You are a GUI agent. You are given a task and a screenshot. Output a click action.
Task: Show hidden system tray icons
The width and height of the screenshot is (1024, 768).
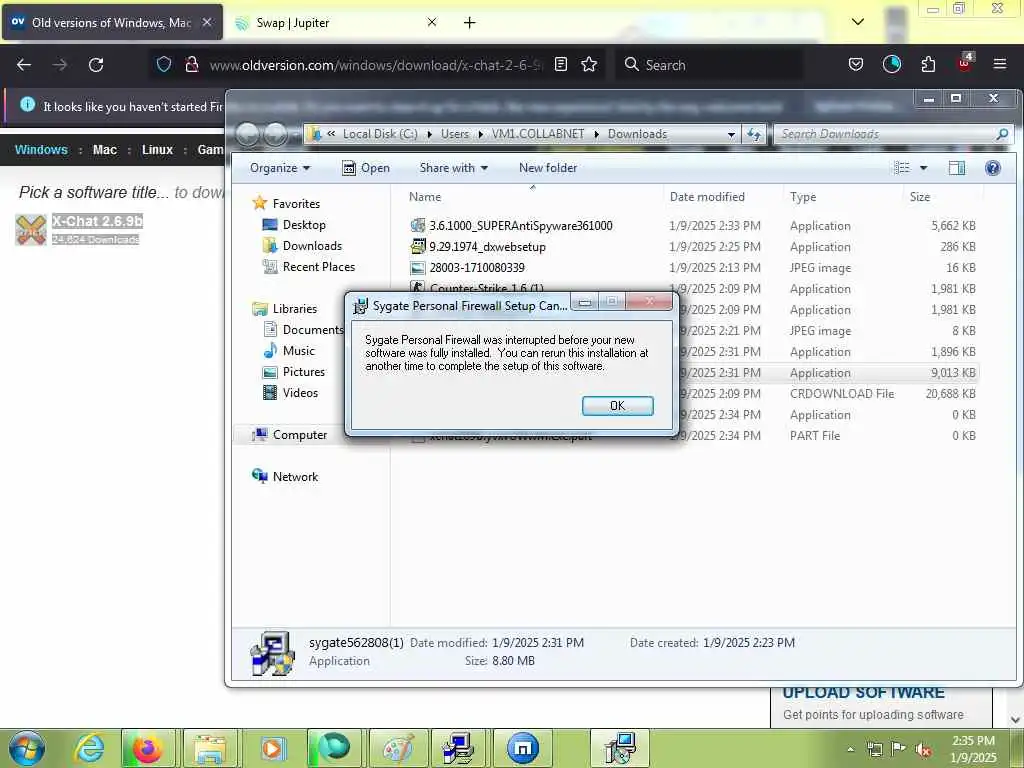tap(850, 750)
